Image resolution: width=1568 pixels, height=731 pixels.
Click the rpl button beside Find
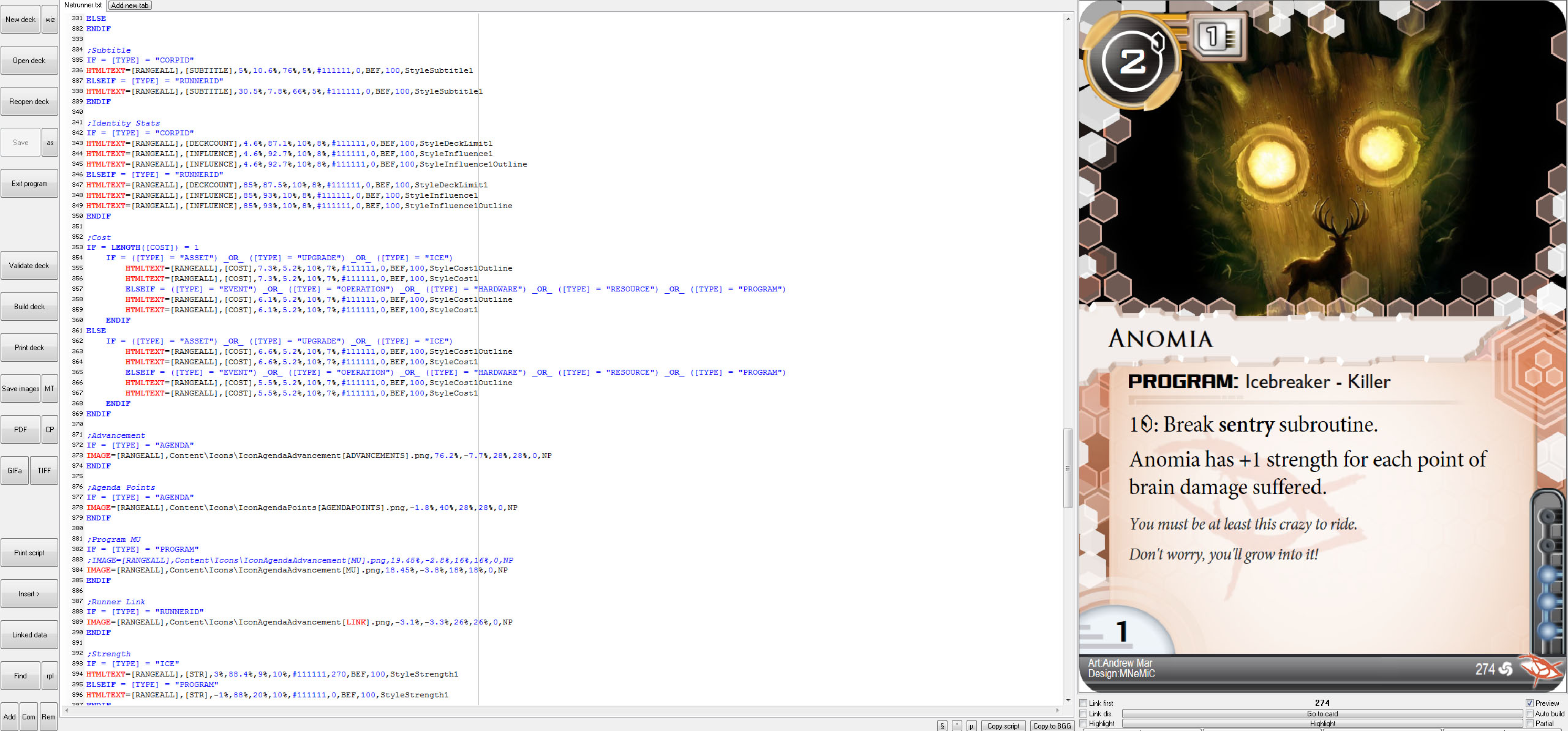(x=50, y=676)
